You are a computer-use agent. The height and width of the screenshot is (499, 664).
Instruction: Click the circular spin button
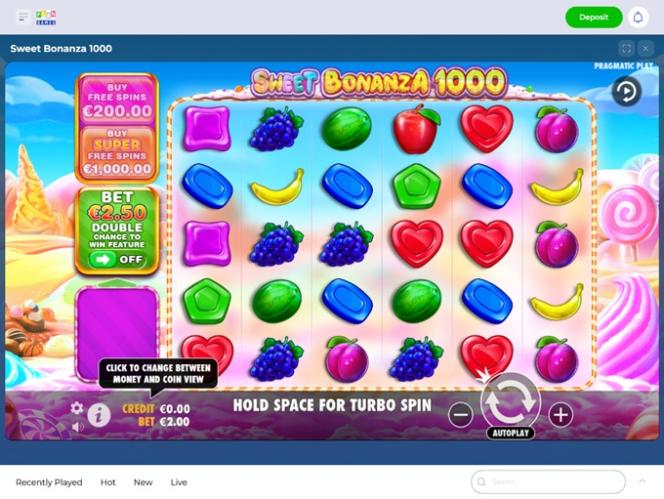(x=510, y=401)
